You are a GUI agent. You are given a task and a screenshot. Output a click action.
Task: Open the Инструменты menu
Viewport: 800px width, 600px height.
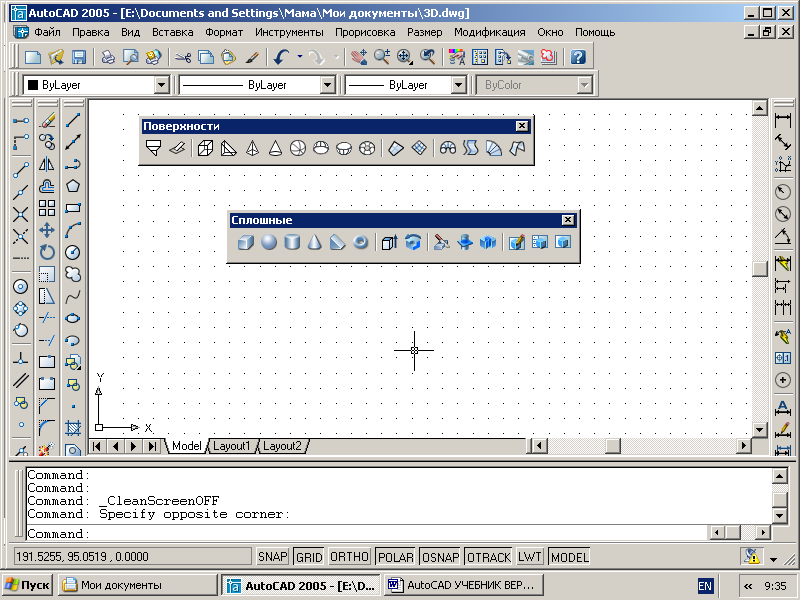[289, 32]
